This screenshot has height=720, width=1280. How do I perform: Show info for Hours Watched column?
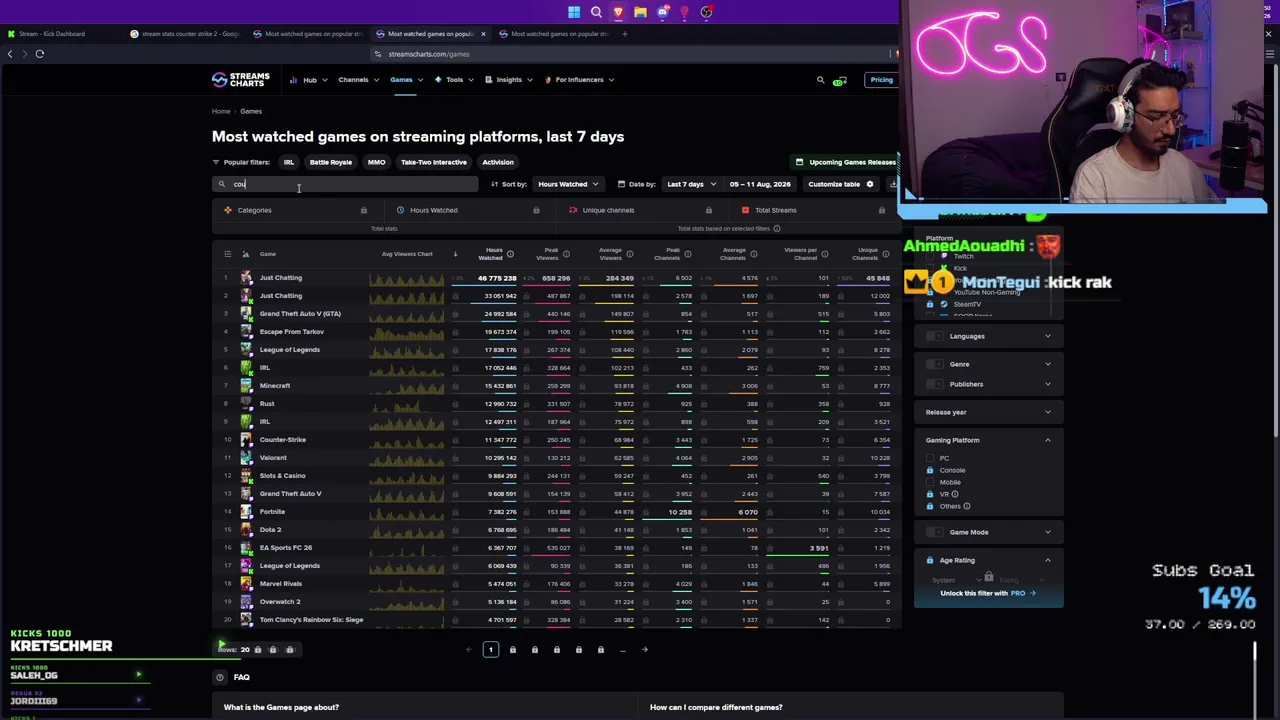point(510,254)
